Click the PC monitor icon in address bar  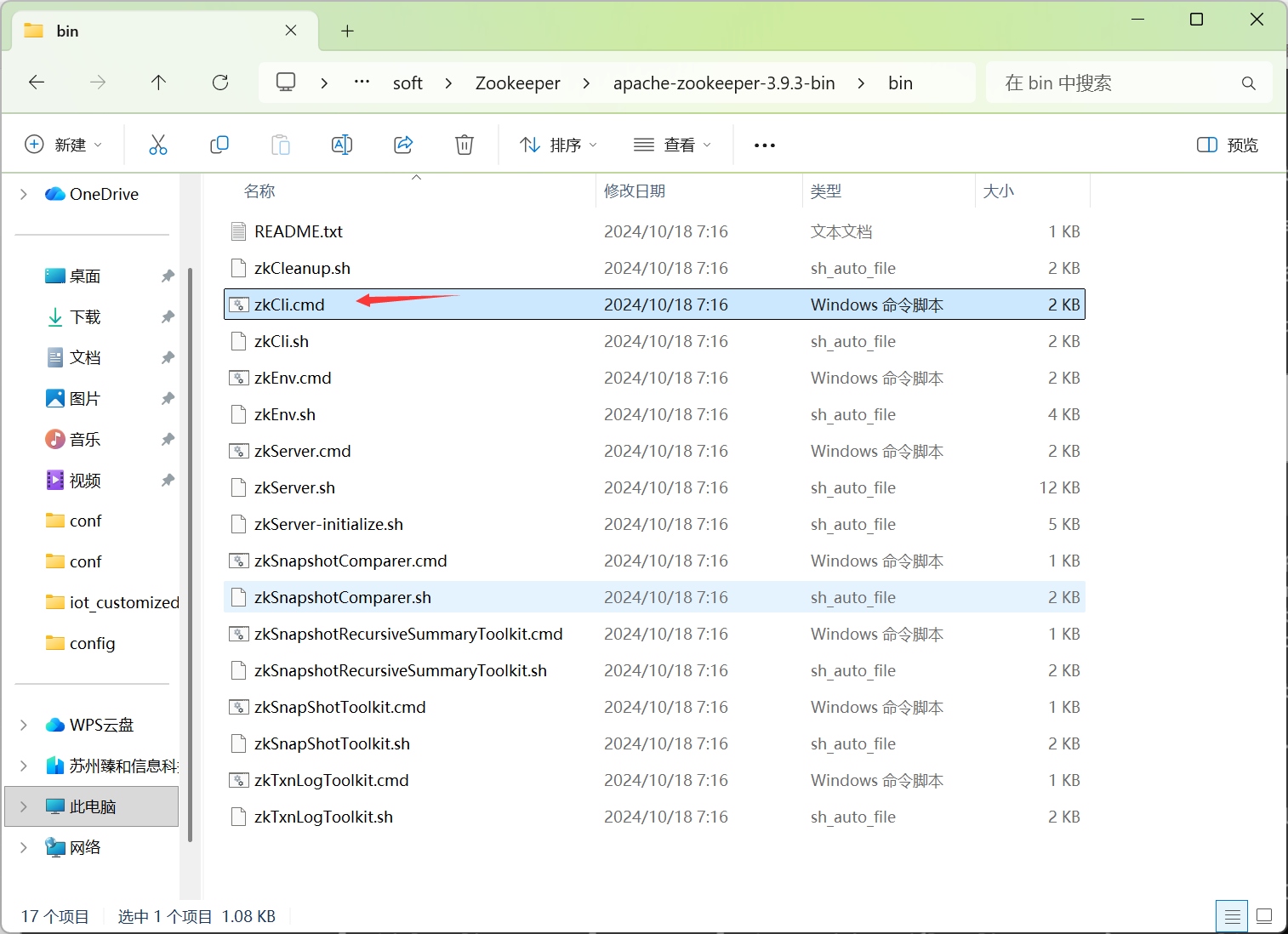[286, 83]
